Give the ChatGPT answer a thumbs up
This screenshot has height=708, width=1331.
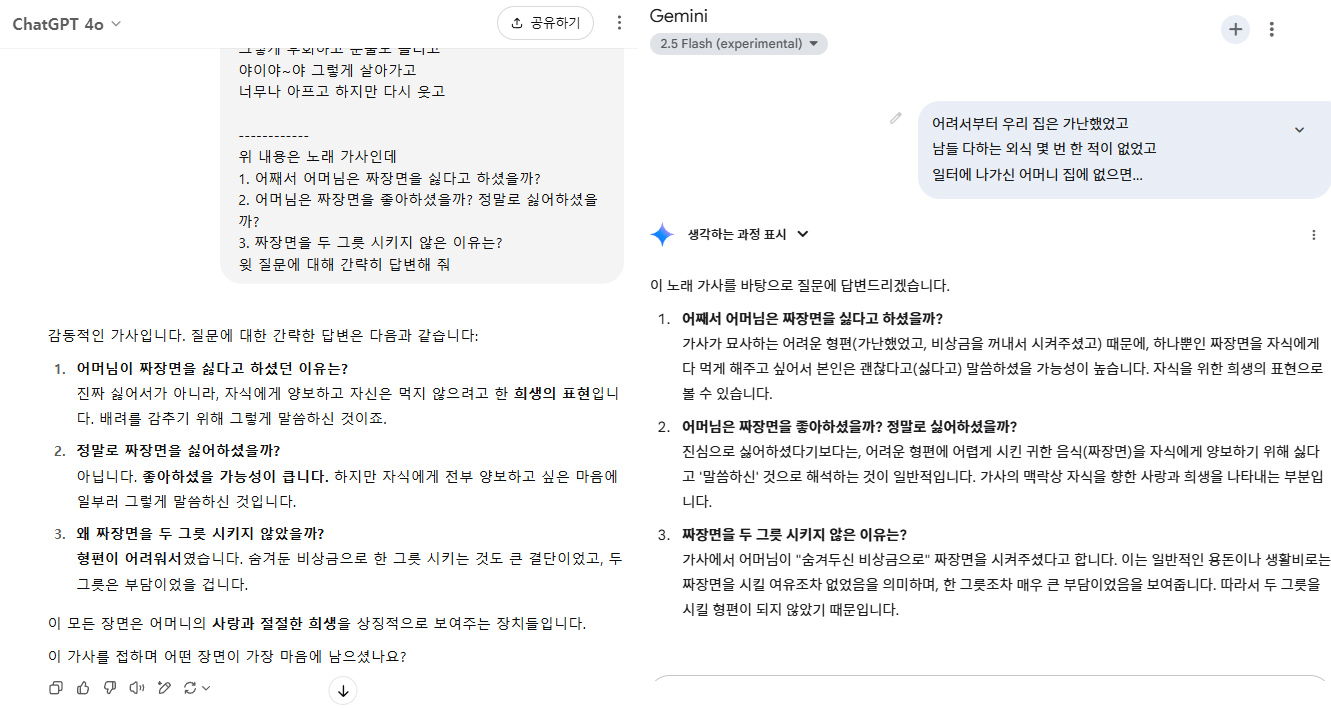[x=83, y=687]
